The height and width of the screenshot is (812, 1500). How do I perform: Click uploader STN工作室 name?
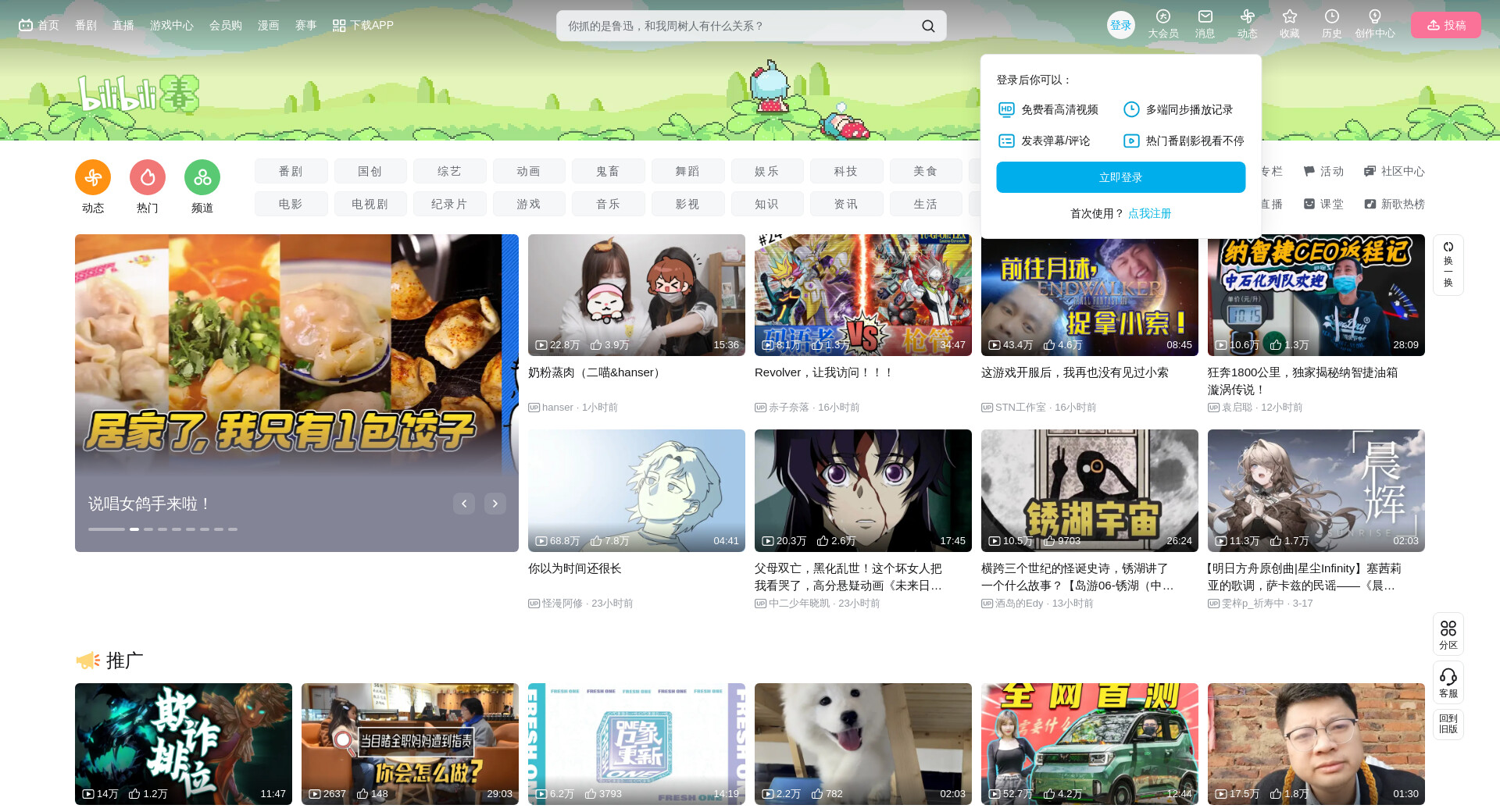click(1020, 408)
